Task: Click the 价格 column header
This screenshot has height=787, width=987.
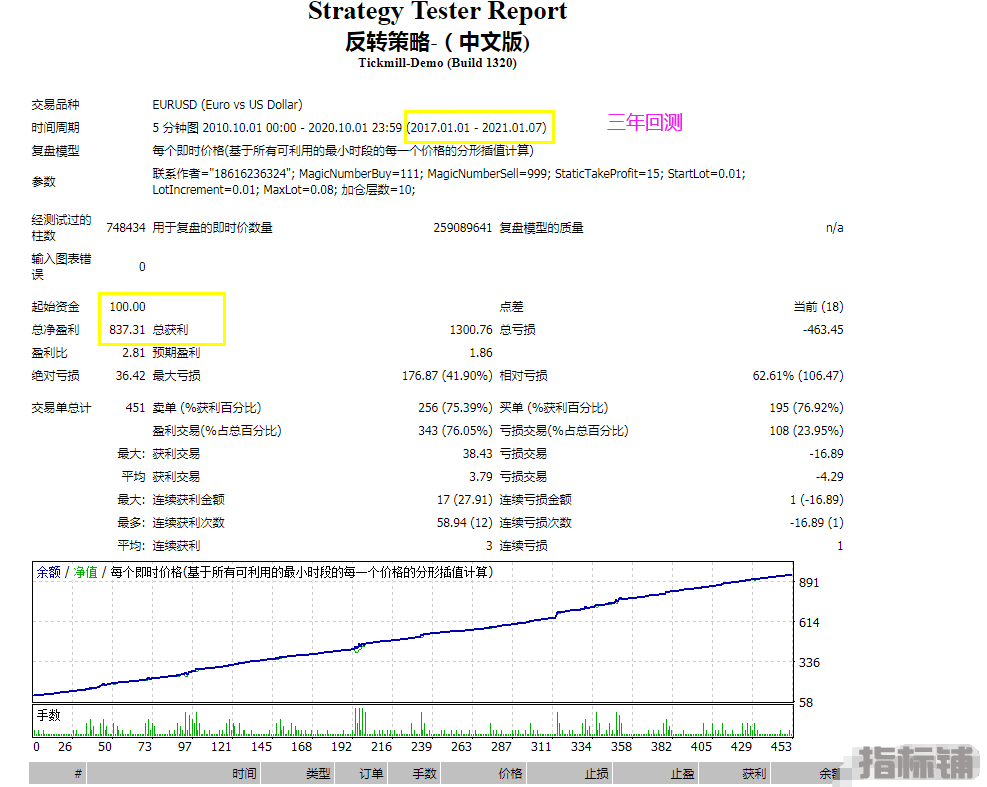Action: click(x=510, y=774)
